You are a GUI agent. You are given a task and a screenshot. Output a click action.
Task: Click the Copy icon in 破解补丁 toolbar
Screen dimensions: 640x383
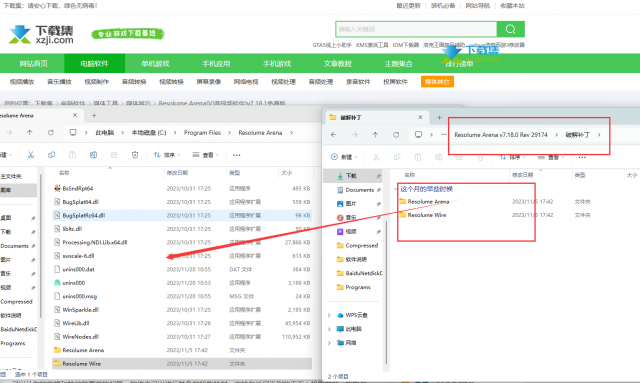397,157
